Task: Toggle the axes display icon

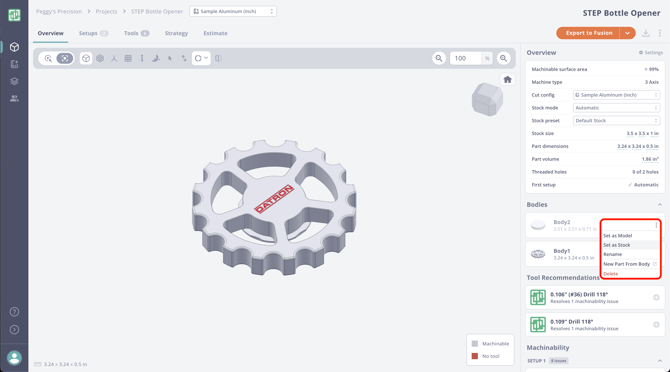Action: pyautogui.click(x=114, y=59)
